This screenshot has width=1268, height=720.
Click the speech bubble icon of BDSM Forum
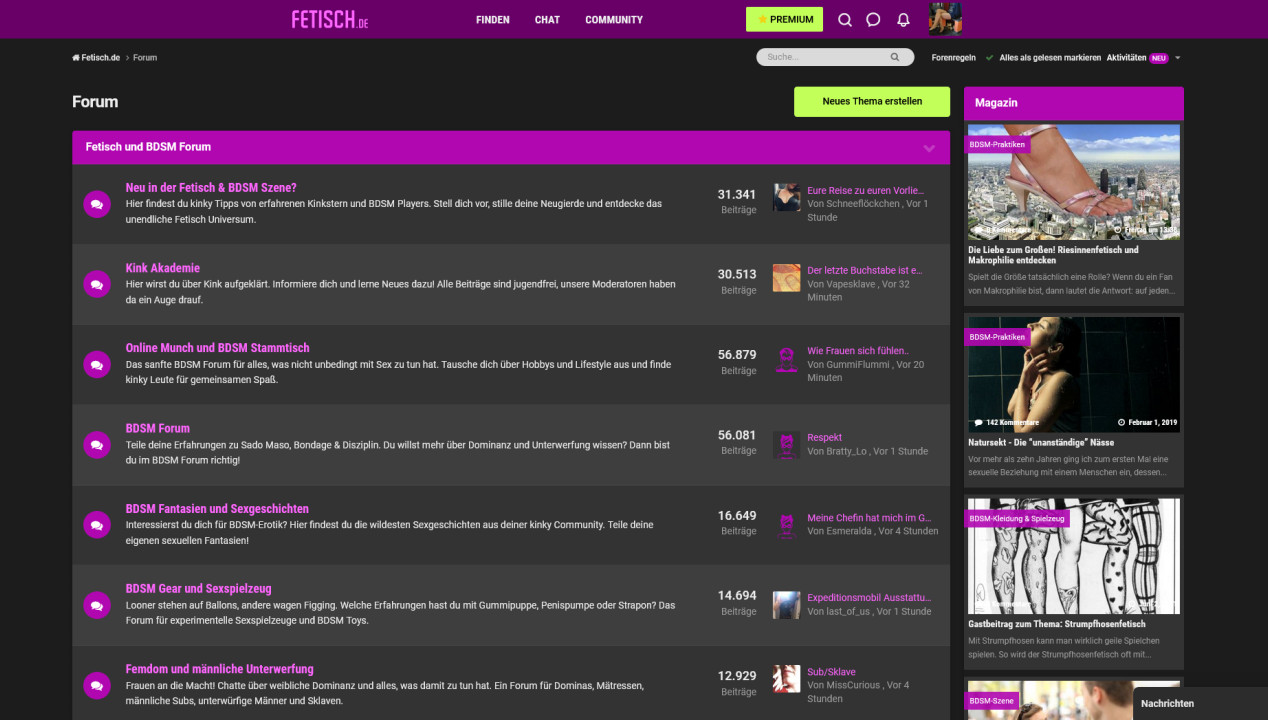click(x=96, y=445)
